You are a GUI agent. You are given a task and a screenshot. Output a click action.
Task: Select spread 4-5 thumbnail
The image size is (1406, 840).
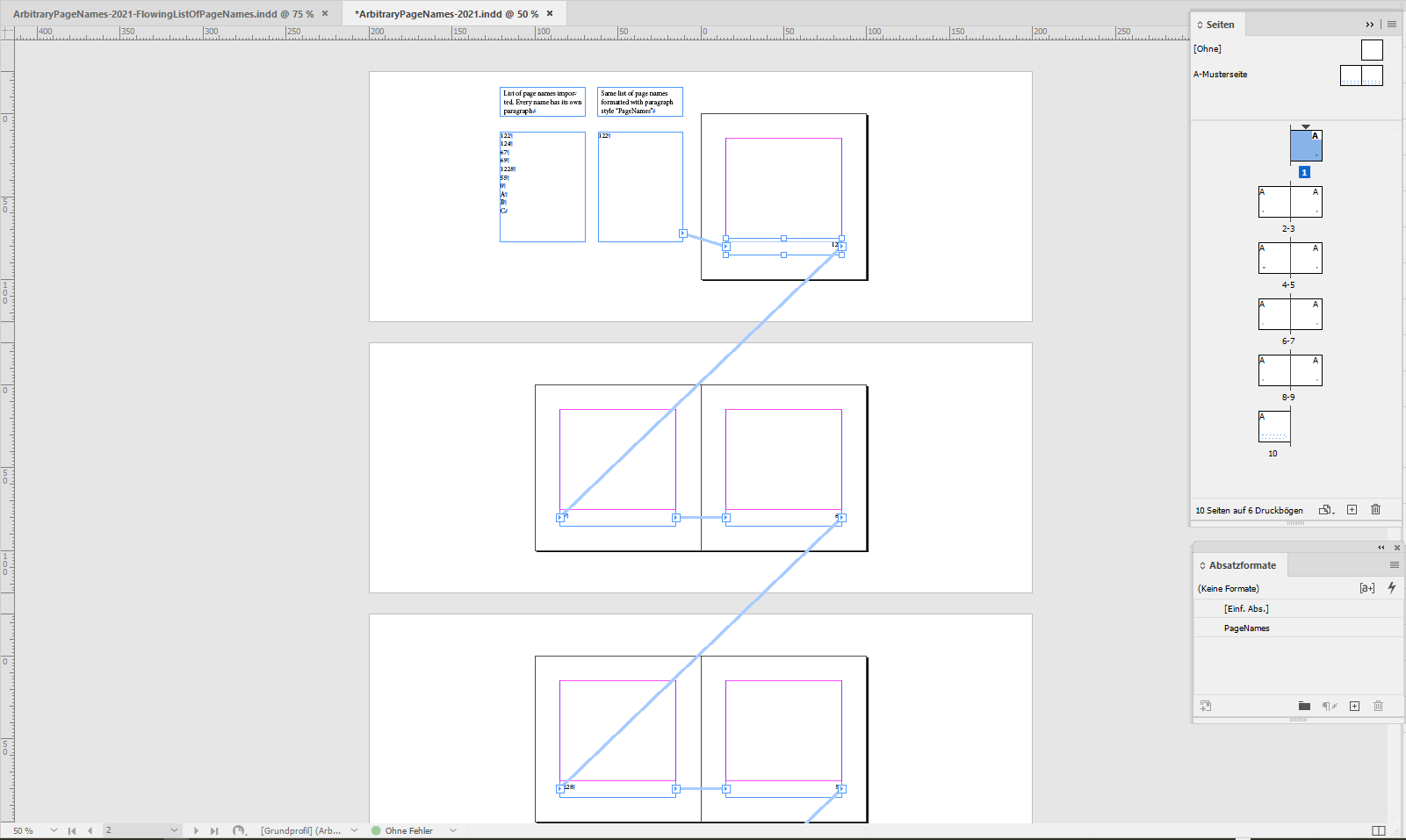[1290, 258]
